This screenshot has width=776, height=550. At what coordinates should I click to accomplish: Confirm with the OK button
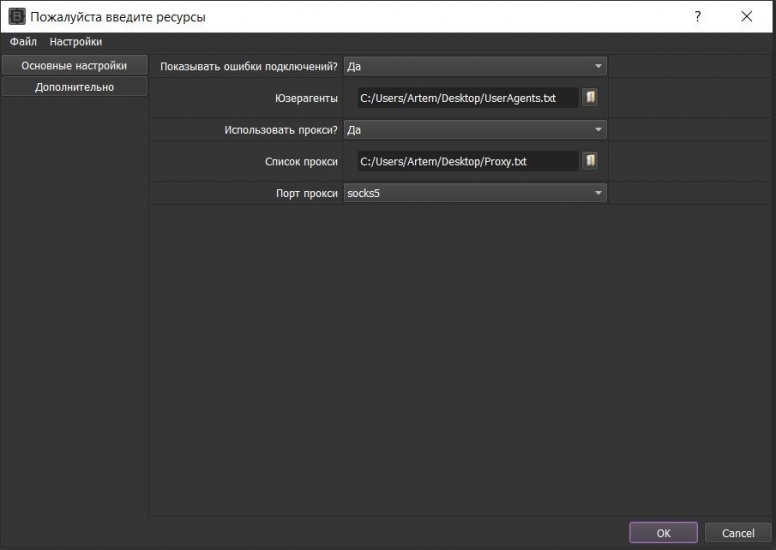[663, 533]
